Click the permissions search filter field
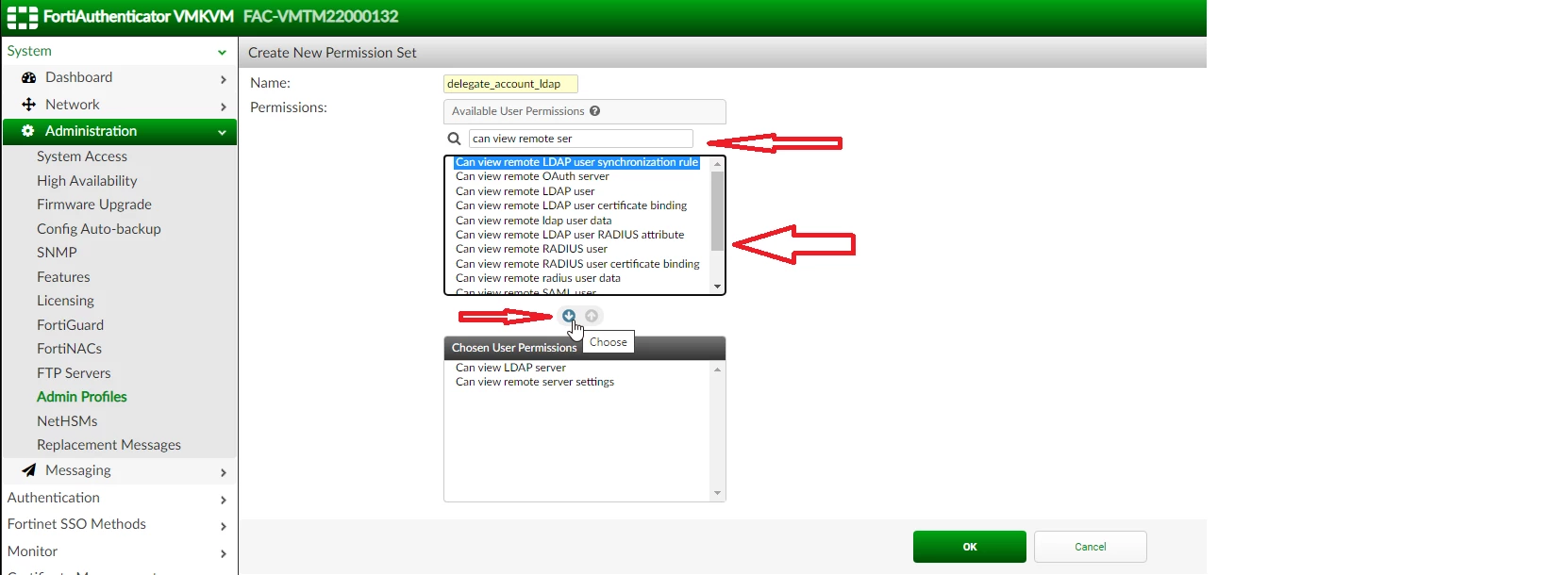1568x575 pixels. [x=581, y=139]
